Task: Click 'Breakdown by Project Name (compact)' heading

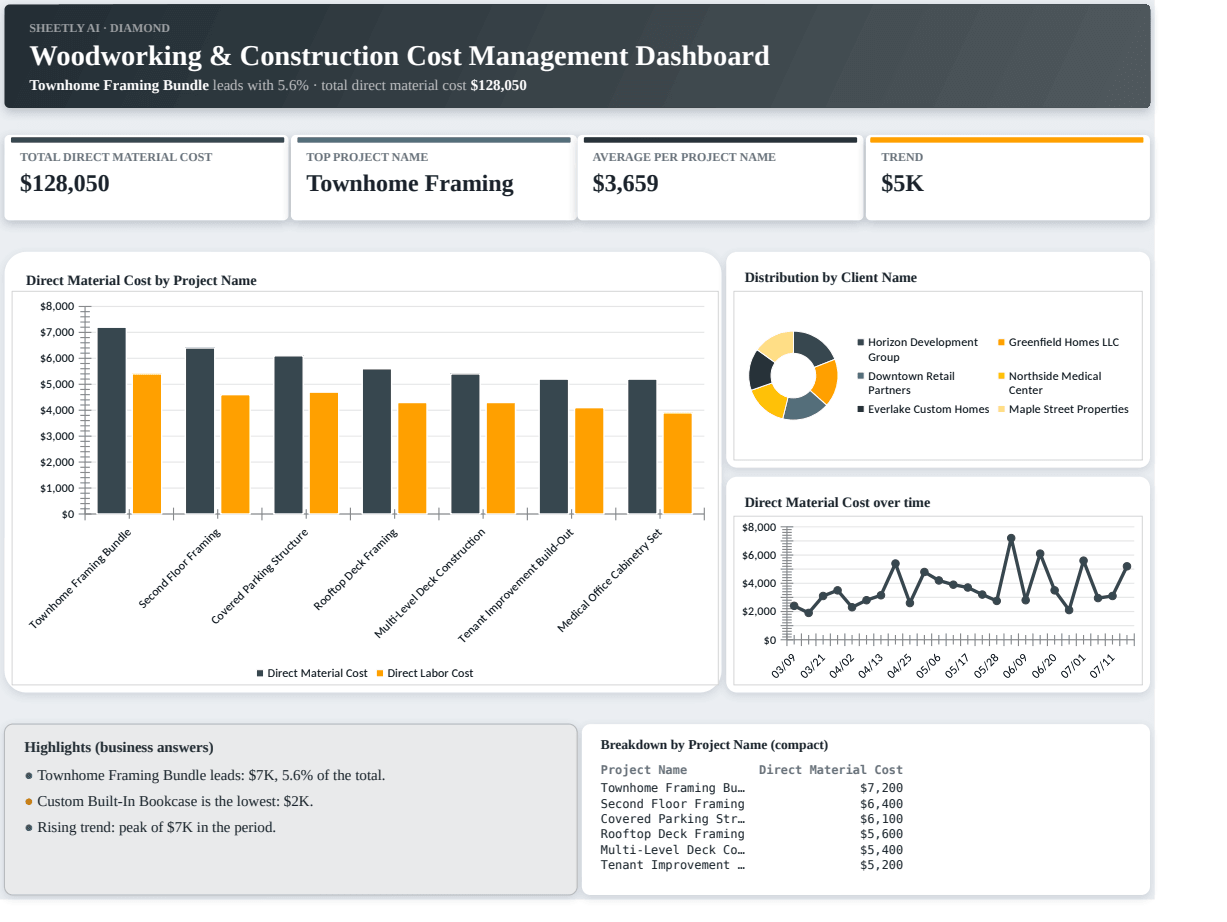Action: point(714,745)
